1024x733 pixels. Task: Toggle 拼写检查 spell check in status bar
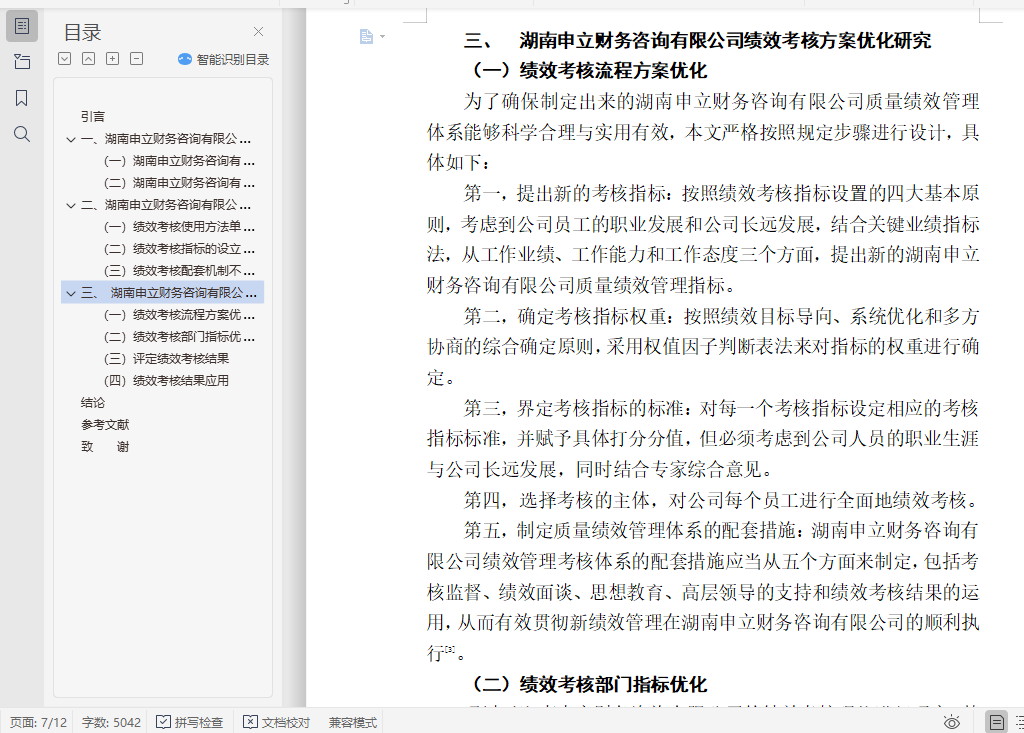[x=190, y=723]
